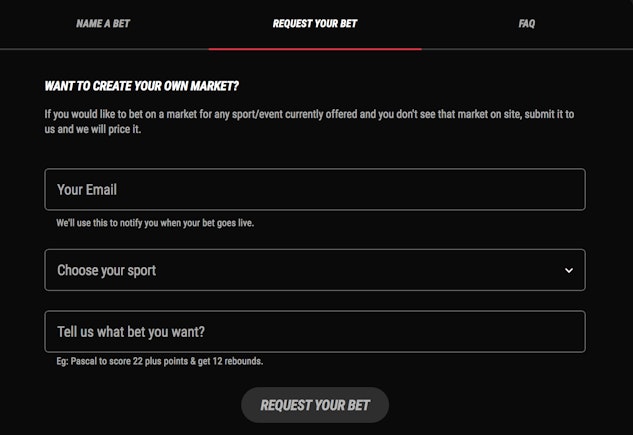Focus the Tell us what bet field

(314, 331)
